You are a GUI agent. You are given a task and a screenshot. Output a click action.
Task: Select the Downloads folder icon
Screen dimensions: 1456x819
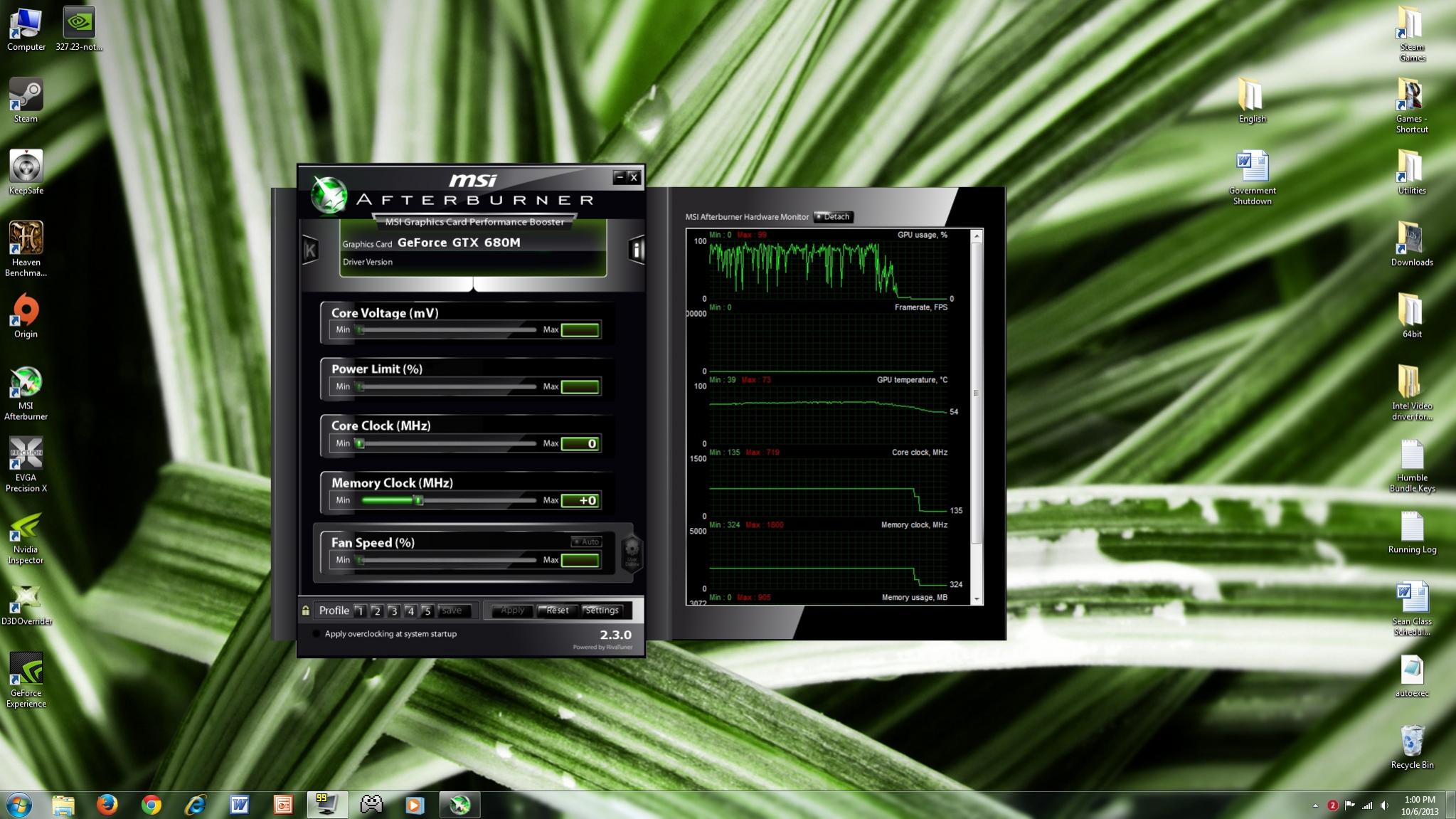[1412, 244]
